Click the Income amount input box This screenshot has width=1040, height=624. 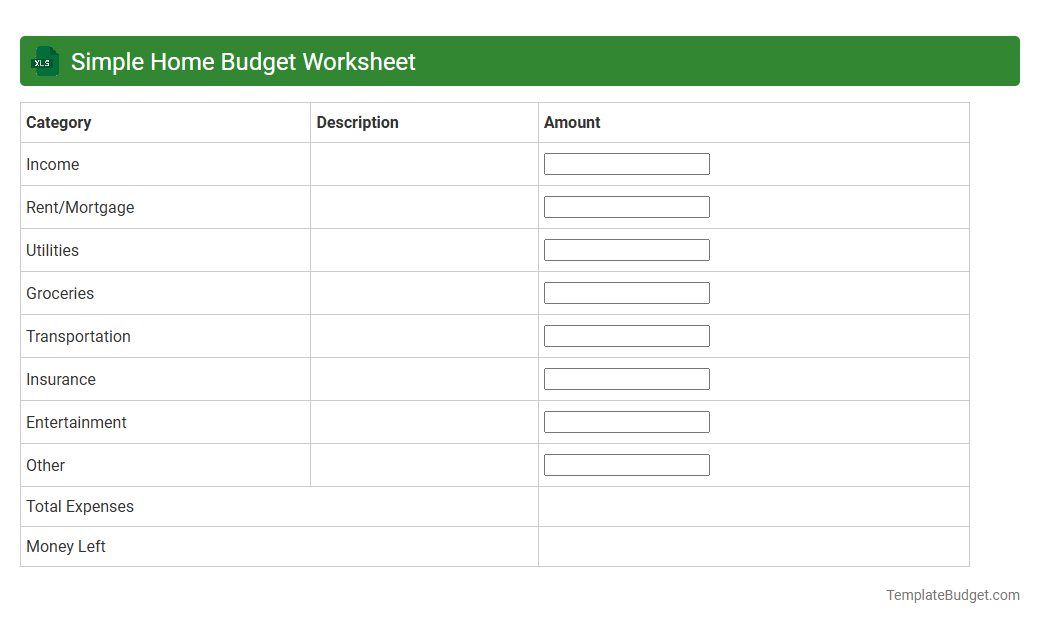click(626, 163)
